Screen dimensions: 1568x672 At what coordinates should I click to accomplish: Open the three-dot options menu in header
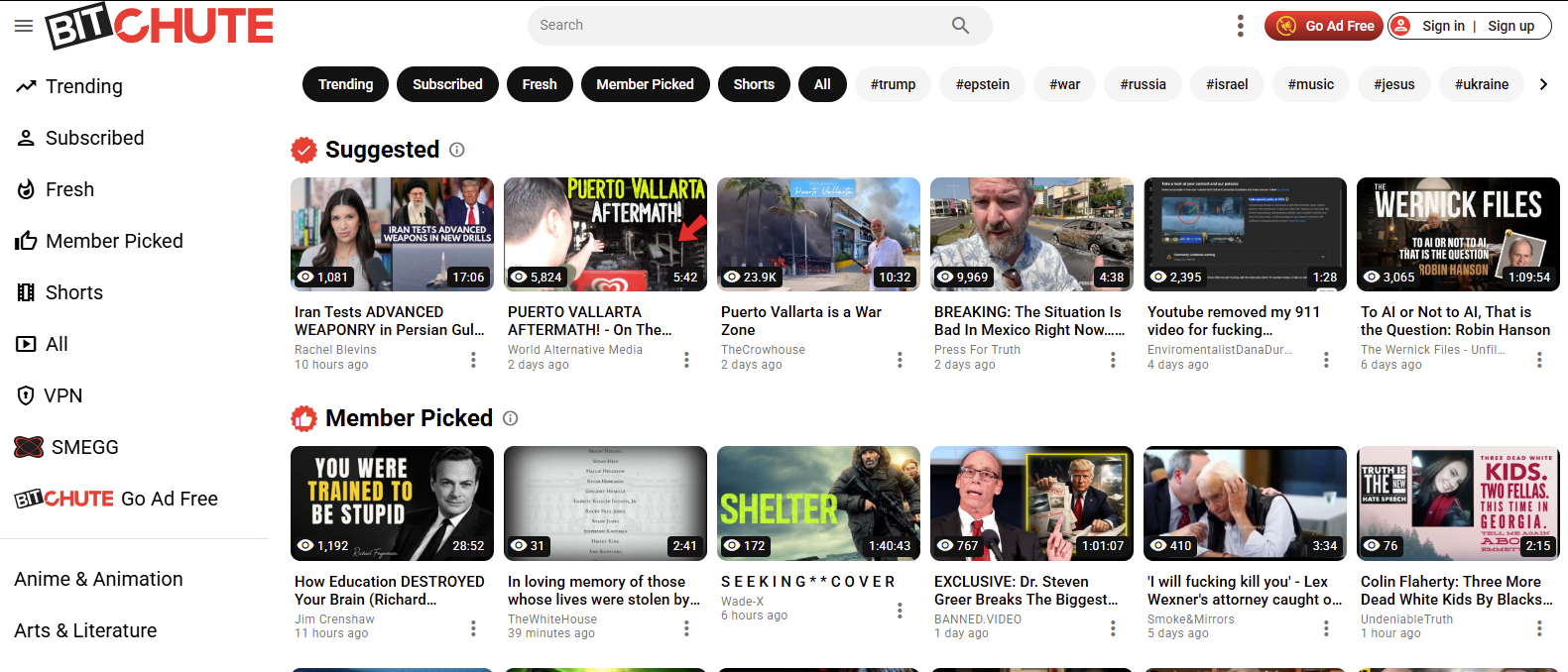1240,26
